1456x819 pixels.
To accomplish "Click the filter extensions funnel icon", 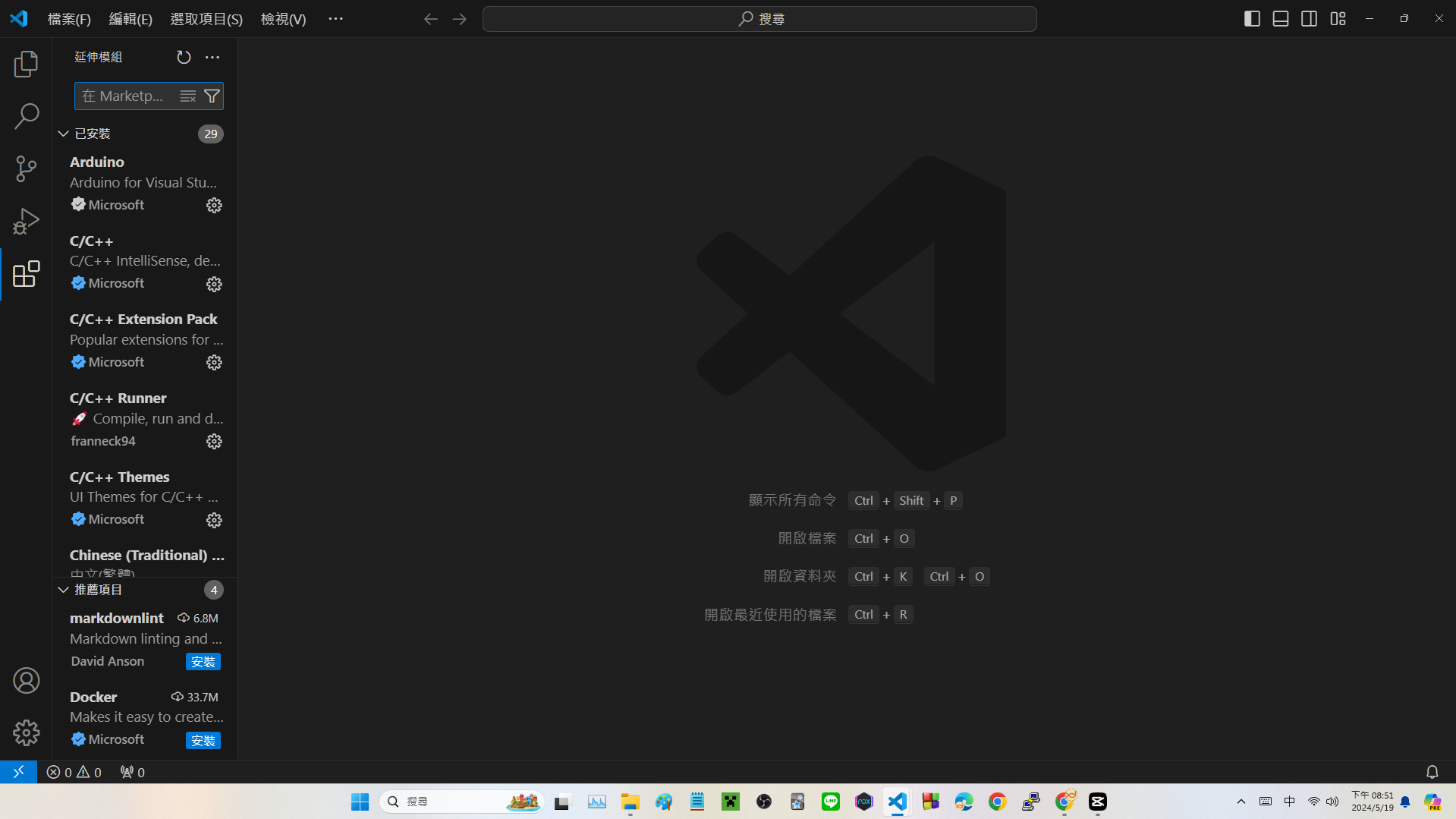I will pos(212,96).
